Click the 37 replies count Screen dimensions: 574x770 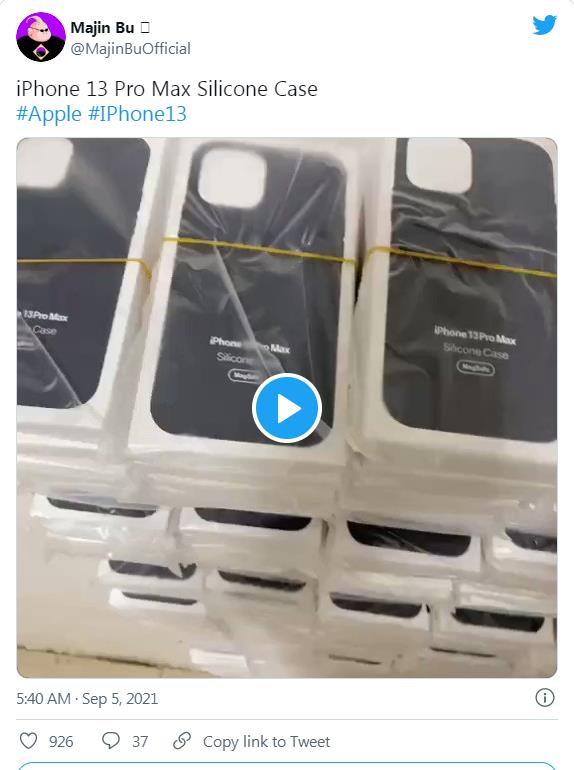point(140,742)
